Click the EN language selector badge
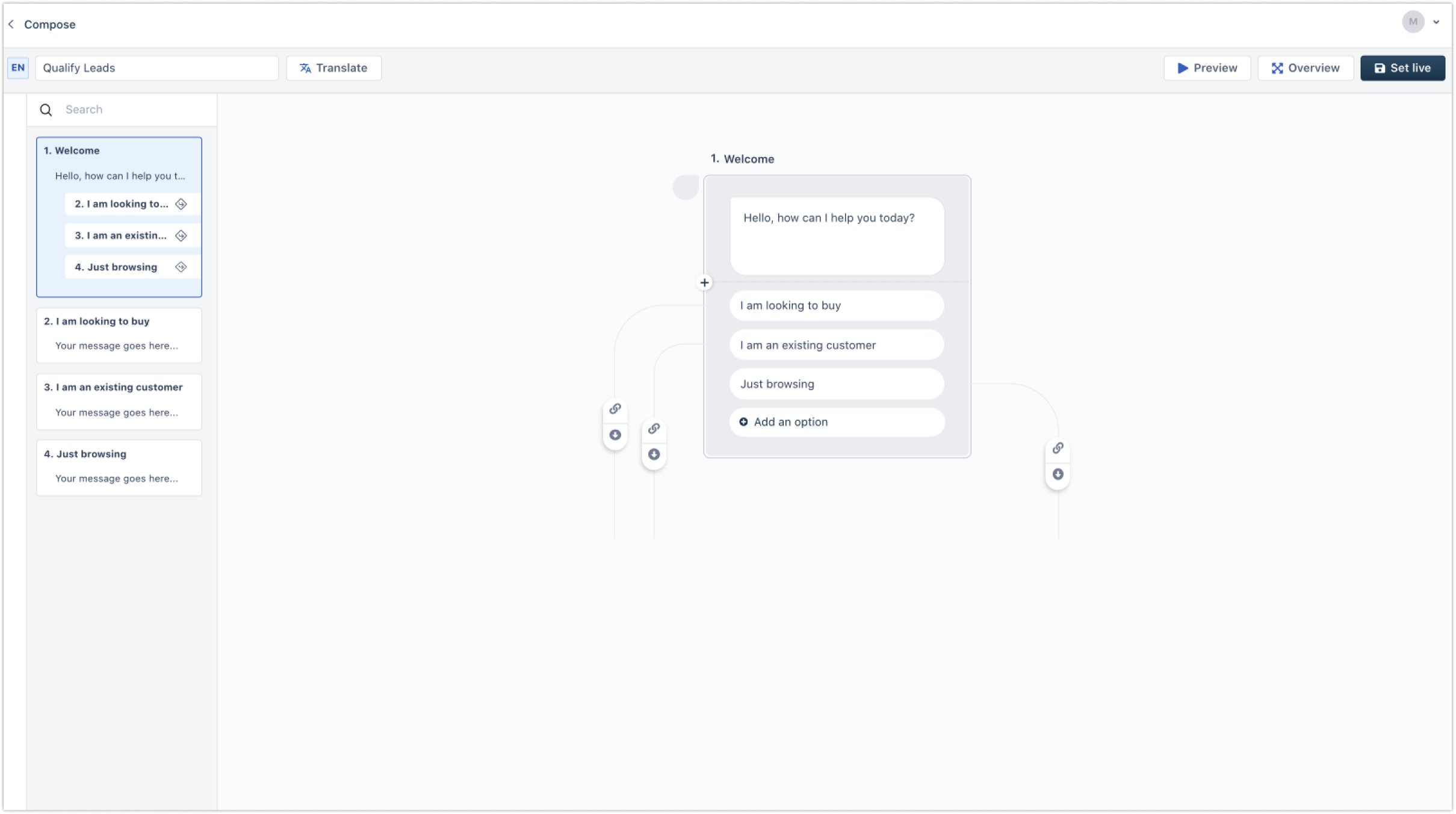Viewport: 1456px width, 814px height. click(18, 67)
